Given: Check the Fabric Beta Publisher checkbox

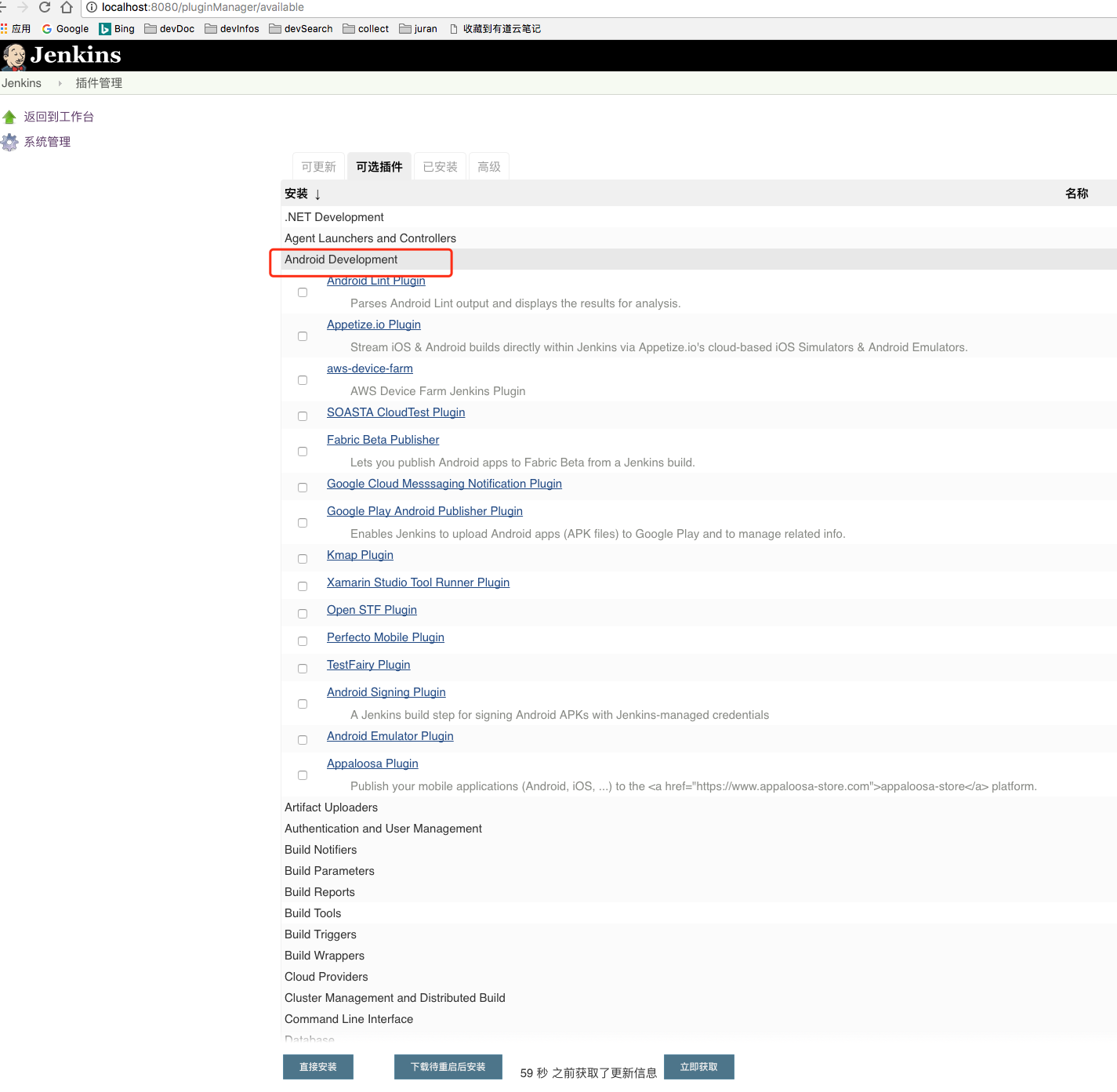Looking at the screenshot, I should click(x=303, y=452).
